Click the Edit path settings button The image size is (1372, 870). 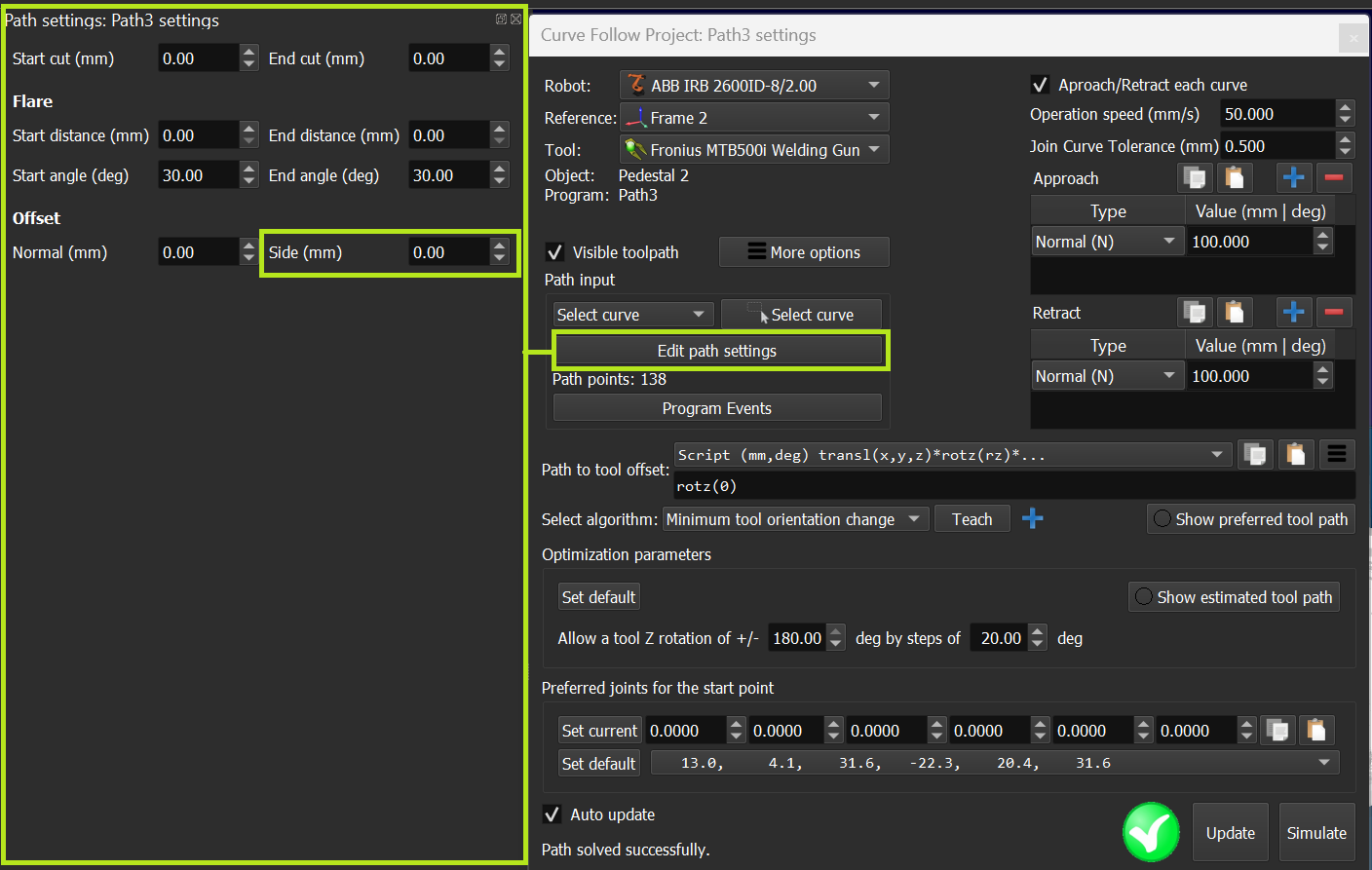[x=717, y=351]
